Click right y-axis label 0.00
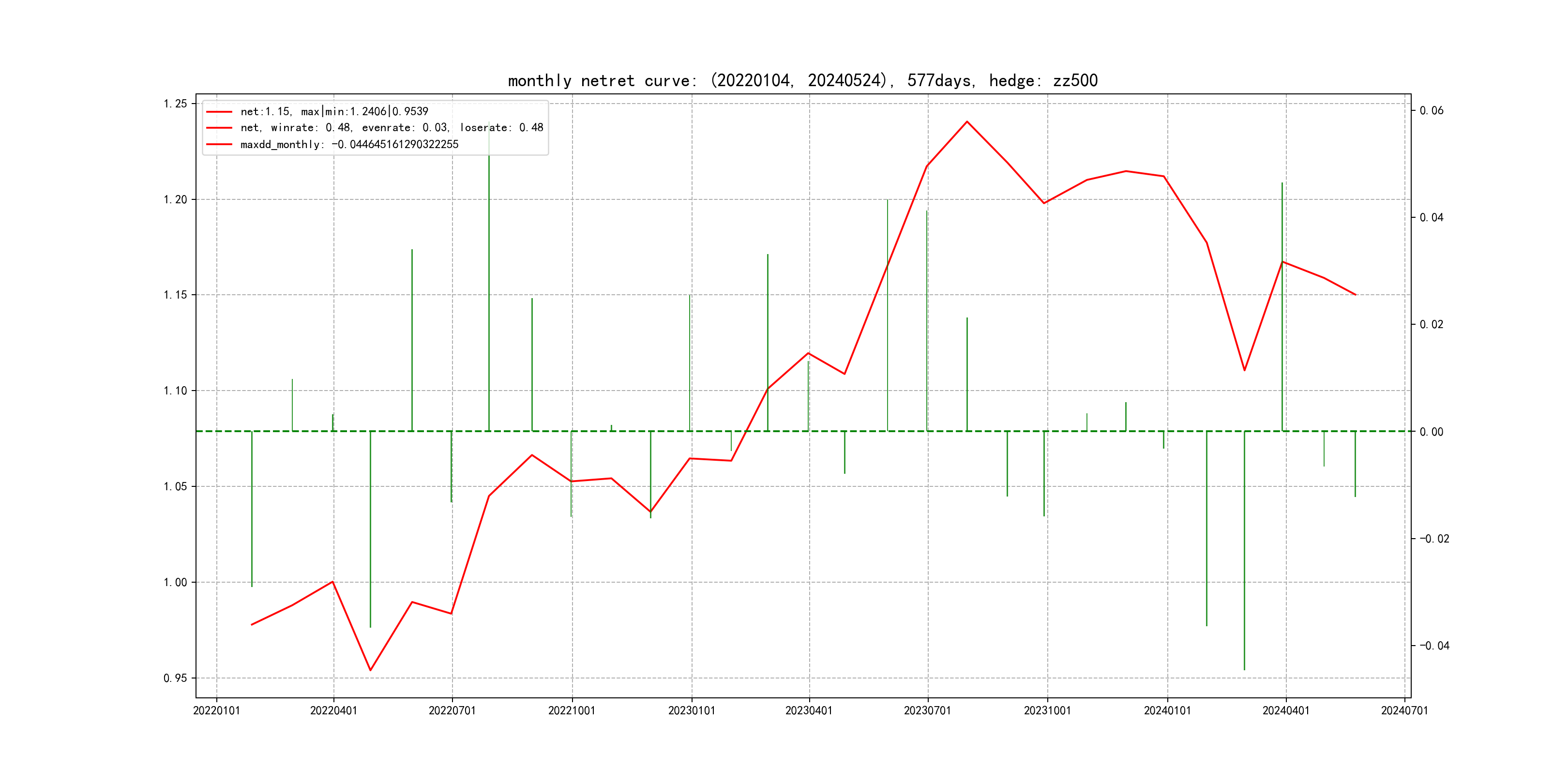1568x784 pixels. [1431, 432]
